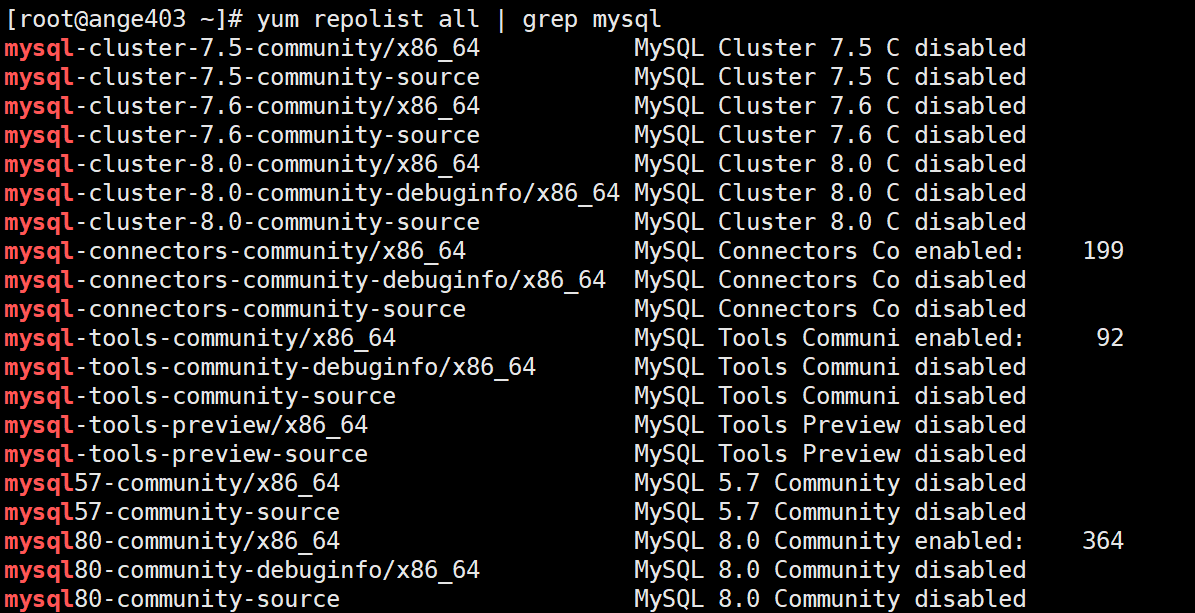
Task: Click 'MySQL 5.7 Community' on mysql57-community/x86_64 row
Action: click(x=767, y=483)
